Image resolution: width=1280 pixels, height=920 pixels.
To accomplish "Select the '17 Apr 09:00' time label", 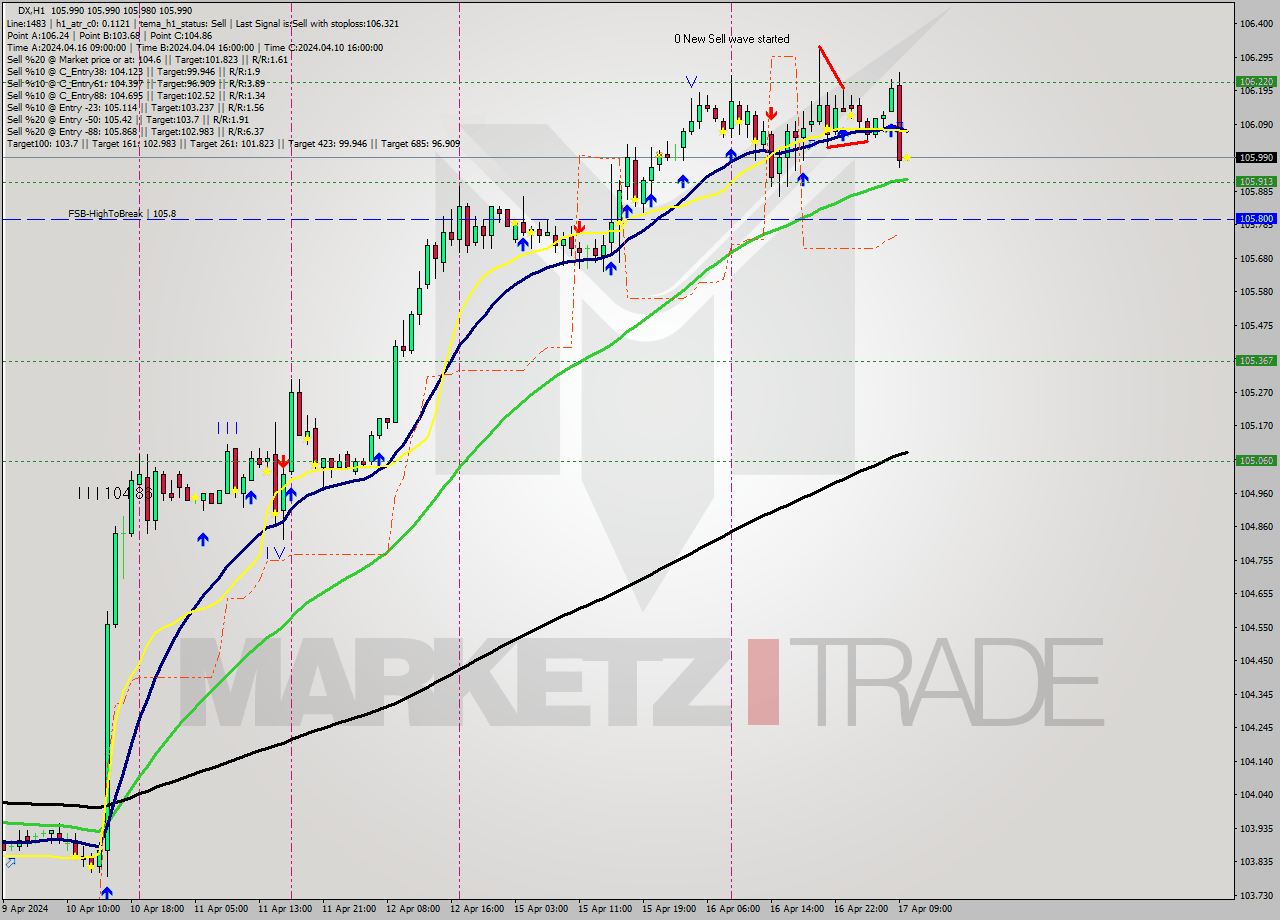I will 927,909.
